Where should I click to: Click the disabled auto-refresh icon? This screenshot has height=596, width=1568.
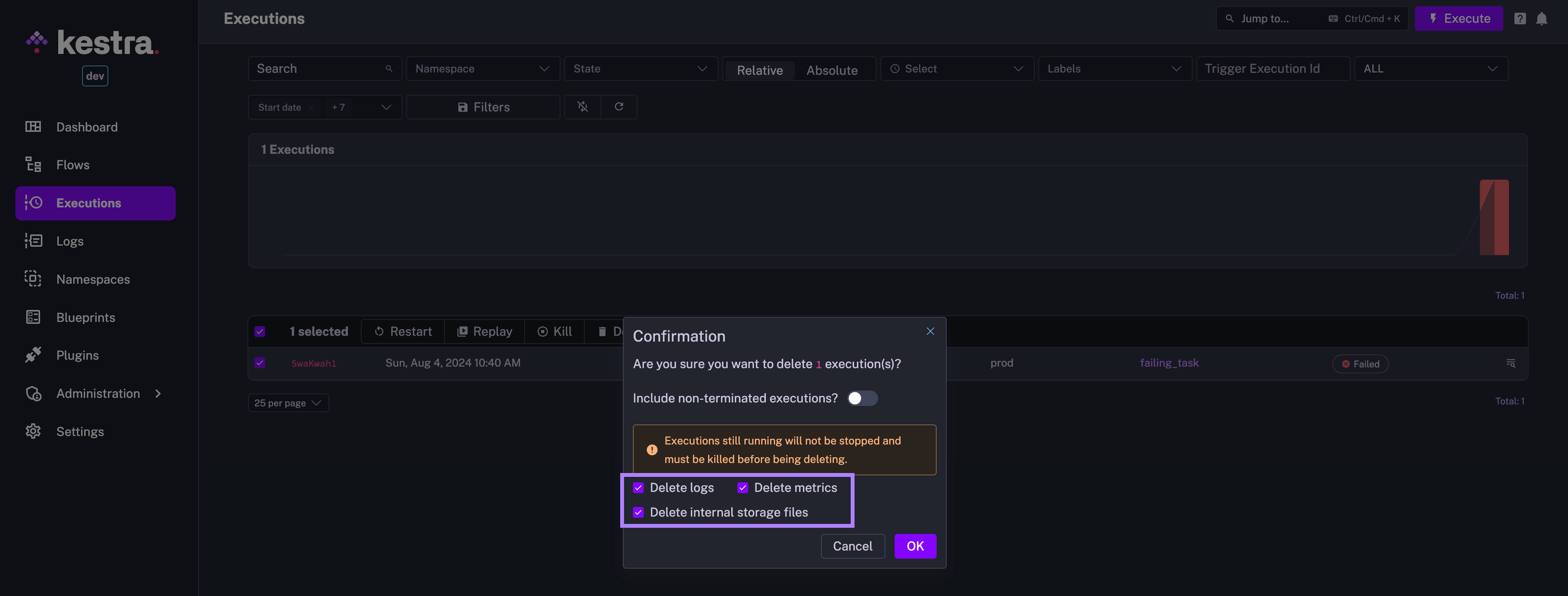coord(582,106)
